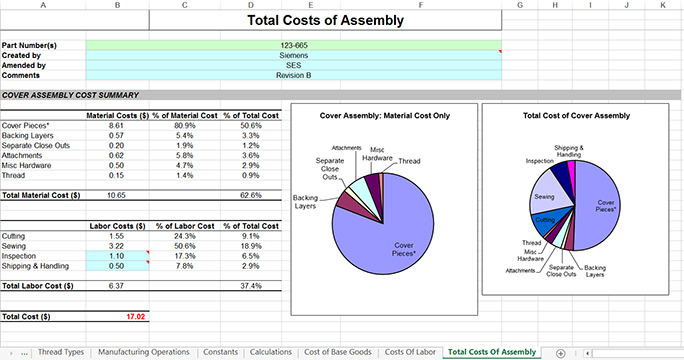Click Cover Pieces slice in Total Cost chart
This screenshot has width=684, height=360.
(x=600, y=205)
